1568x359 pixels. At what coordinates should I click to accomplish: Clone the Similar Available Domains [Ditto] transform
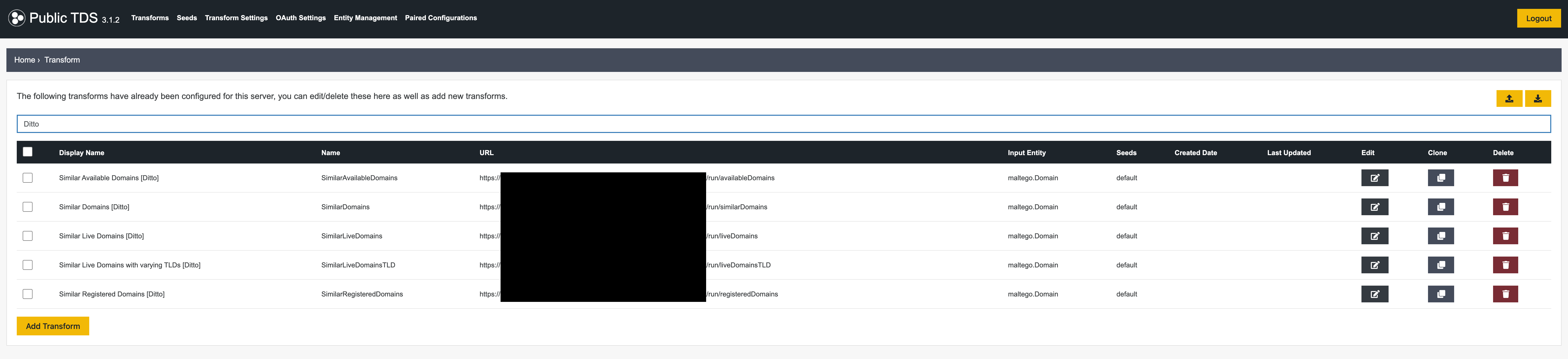(1441, 178)
